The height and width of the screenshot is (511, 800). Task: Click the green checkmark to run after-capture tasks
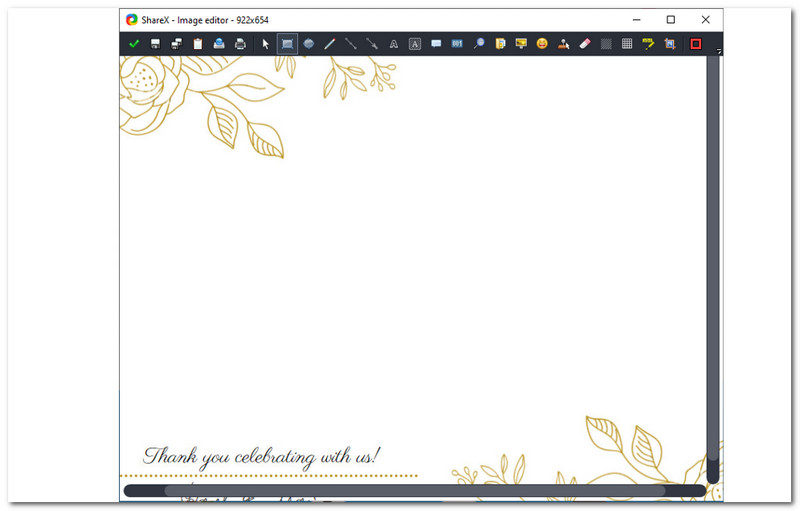pos(134,44)
